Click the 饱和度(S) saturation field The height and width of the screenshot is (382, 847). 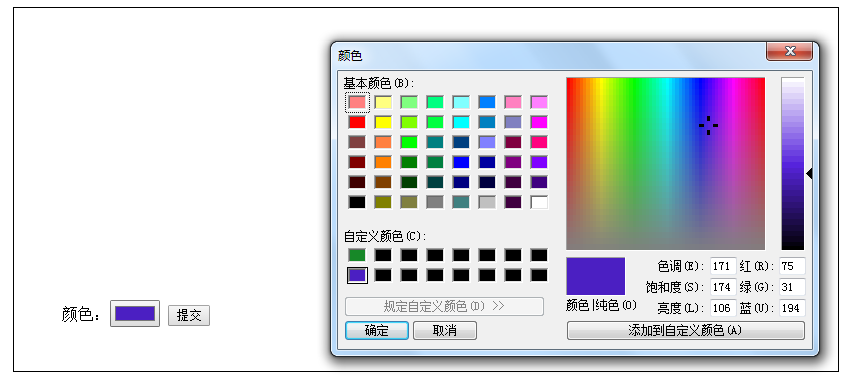723,287
